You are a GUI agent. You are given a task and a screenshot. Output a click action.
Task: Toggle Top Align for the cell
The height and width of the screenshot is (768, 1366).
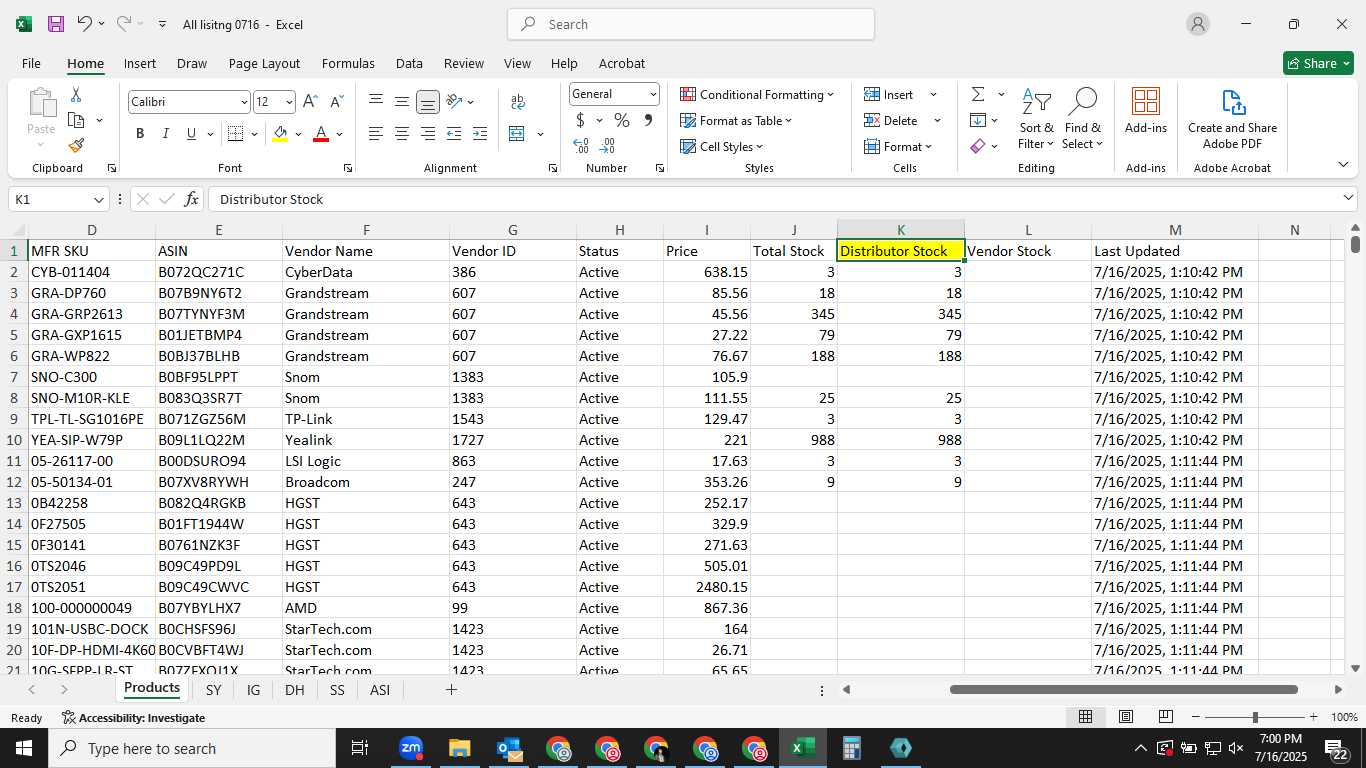pos(376,102)
